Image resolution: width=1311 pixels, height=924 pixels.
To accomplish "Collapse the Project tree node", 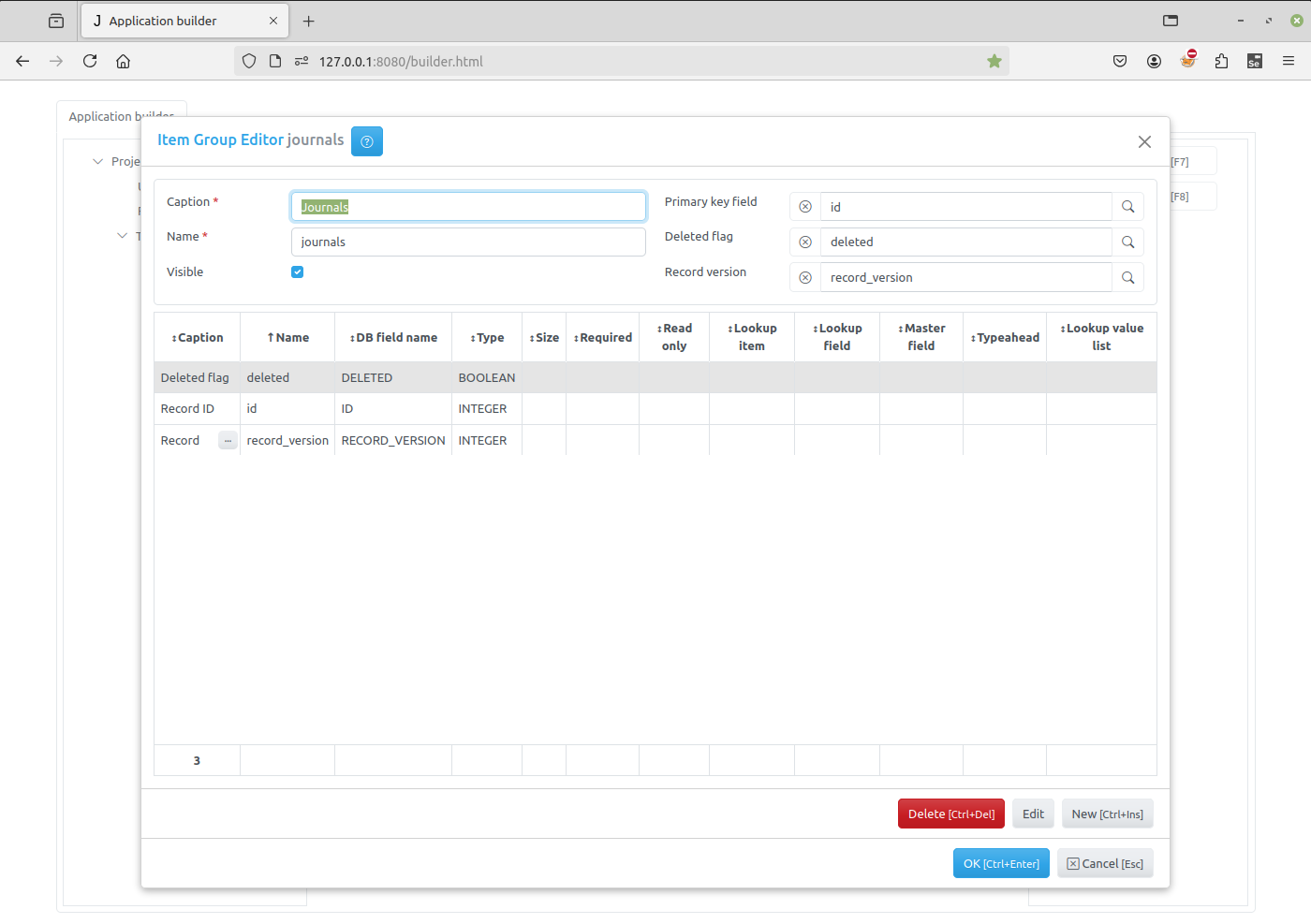I will tap(97, 162).
